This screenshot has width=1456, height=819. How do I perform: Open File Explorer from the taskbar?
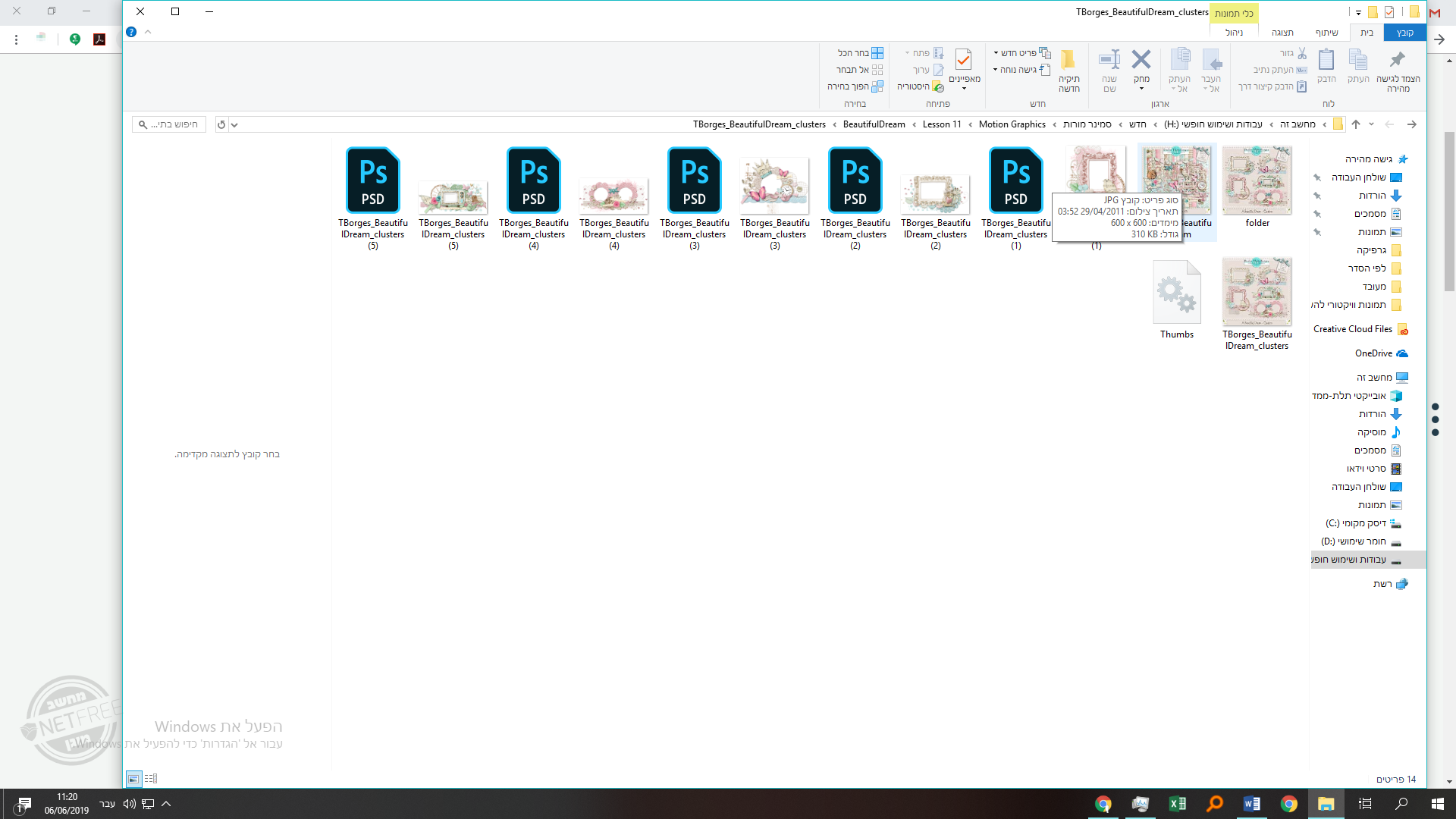click(1326, 804)
